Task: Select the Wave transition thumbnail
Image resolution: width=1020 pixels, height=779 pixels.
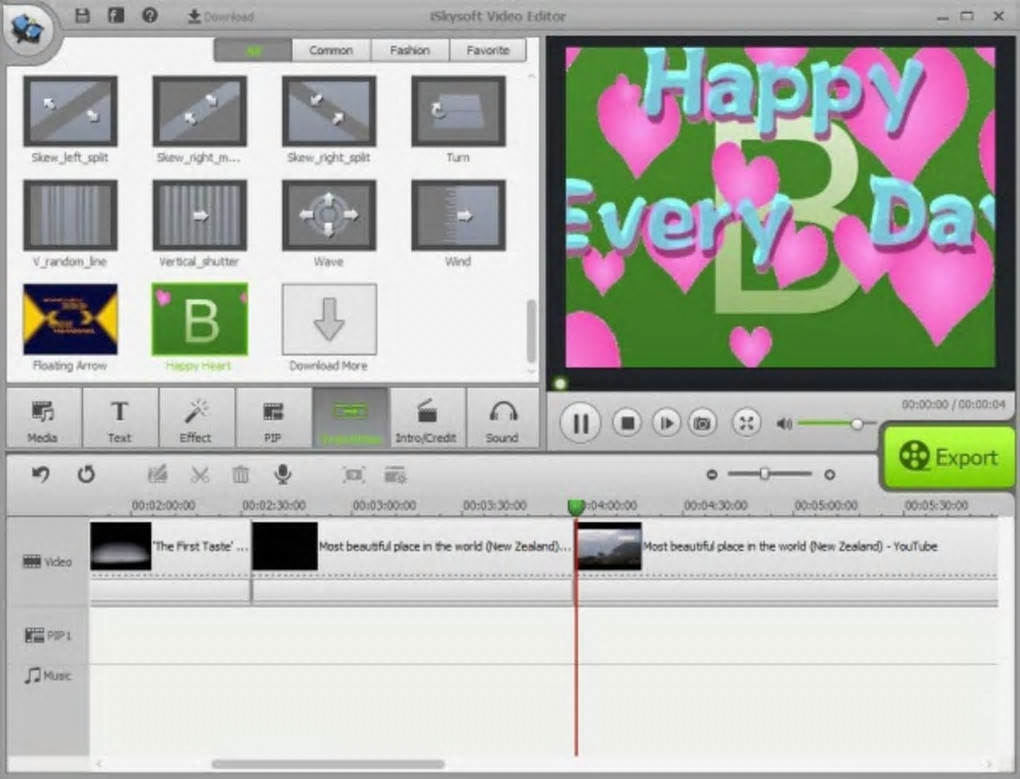Action: point(329,215)
